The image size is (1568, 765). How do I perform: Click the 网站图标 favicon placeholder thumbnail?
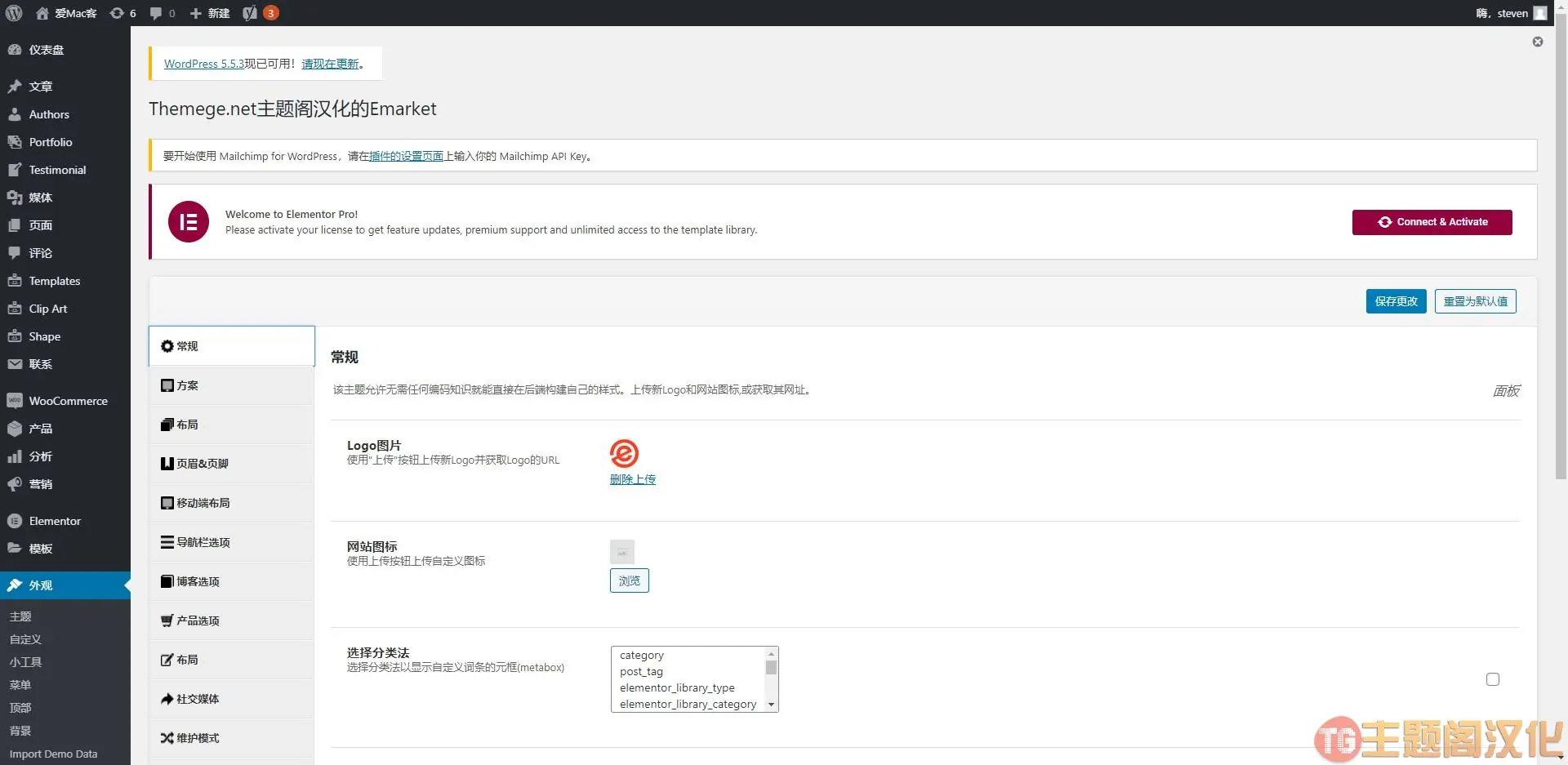point(622,552)
